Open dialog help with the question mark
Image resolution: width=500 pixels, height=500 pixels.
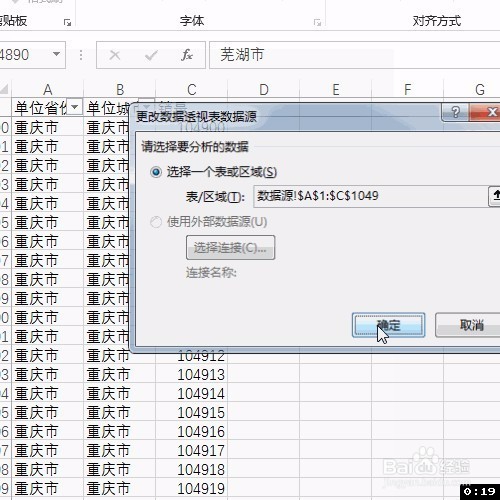(455, 112)
